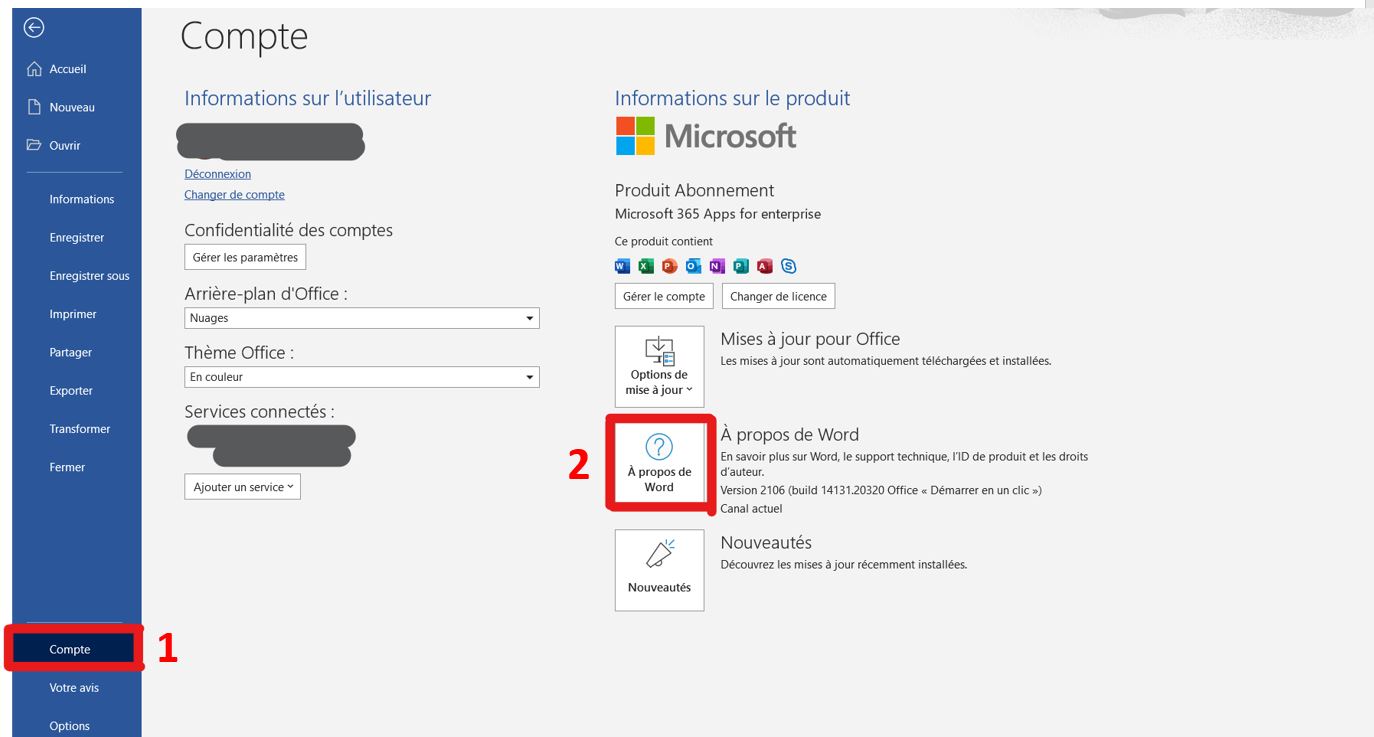The image size is (1374, 737).
Task: Open the Partager tab
Action: click(x=76, y=352)
